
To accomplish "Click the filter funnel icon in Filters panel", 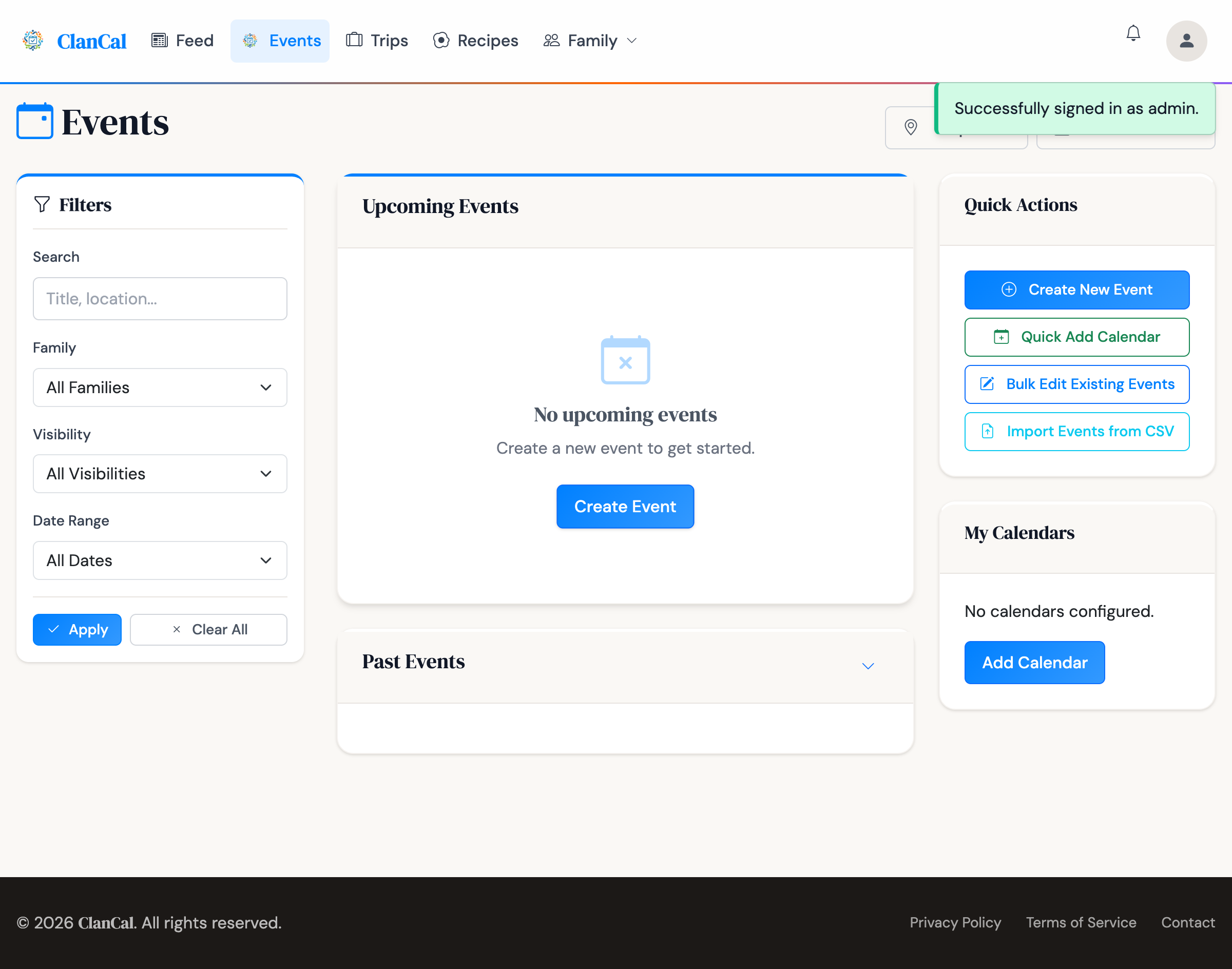I will pos(42,204).
